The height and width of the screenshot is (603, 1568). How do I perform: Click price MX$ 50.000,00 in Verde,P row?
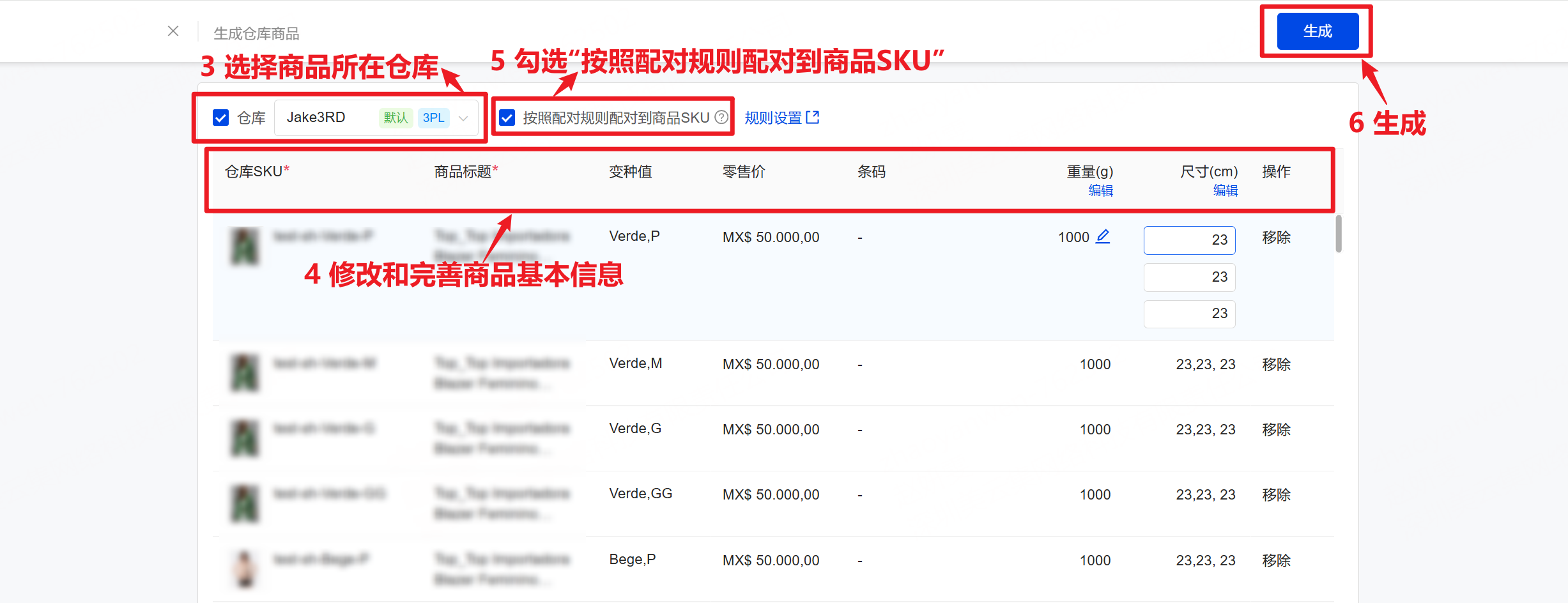click(x=771, y=238)
